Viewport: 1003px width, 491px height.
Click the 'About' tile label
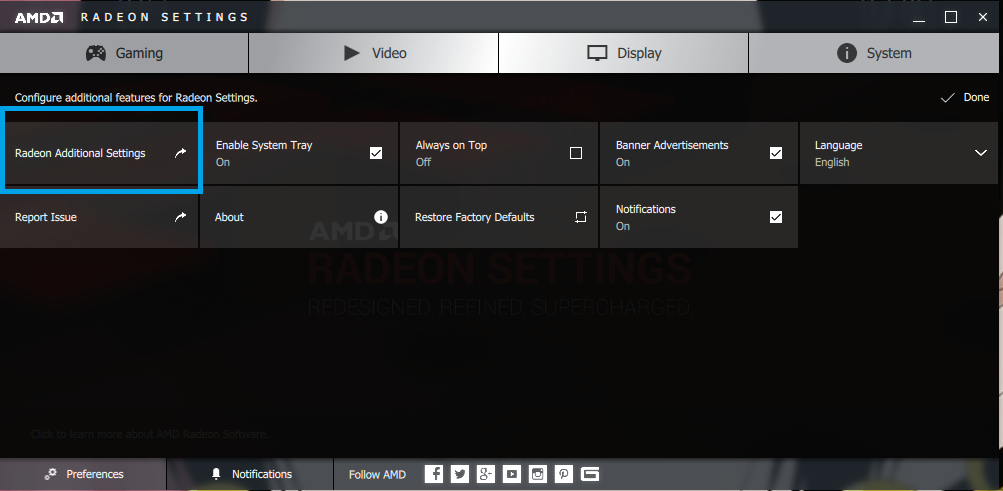click(229, 217)
